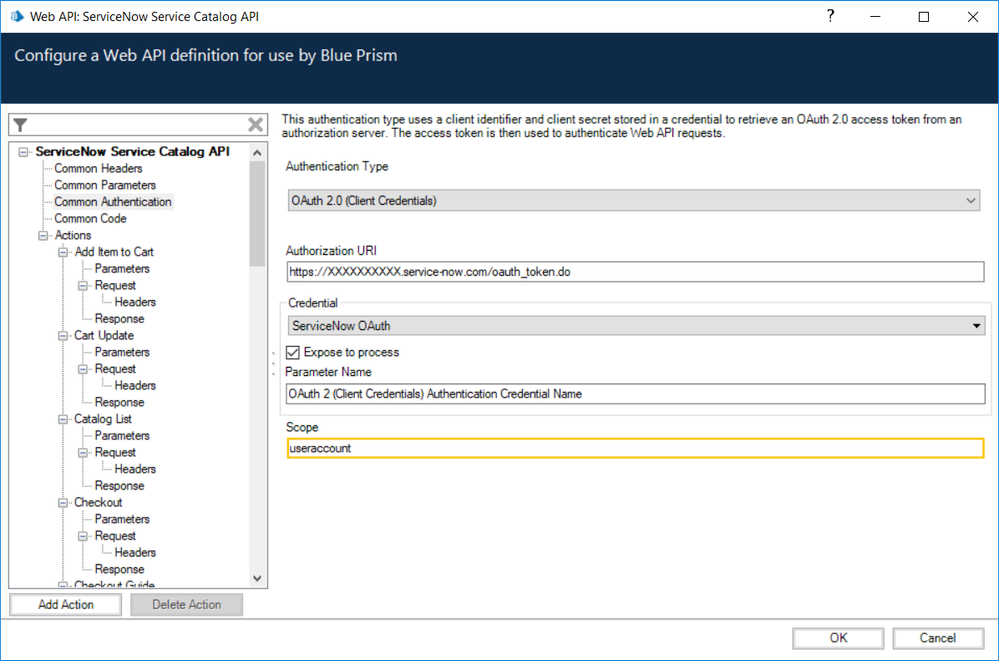999x661 pixels.
Task: Collapse the Cart Update Request node
Action: point(84,369)
